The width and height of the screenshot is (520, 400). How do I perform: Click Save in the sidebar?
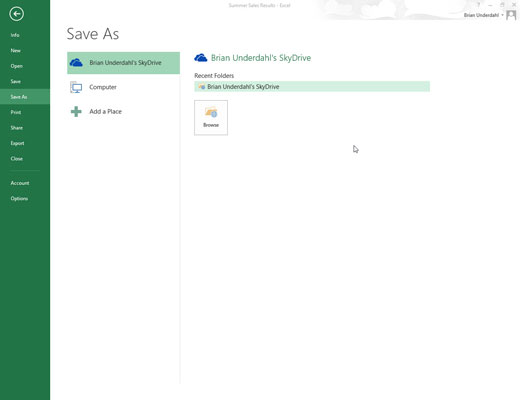click(15, 81)
